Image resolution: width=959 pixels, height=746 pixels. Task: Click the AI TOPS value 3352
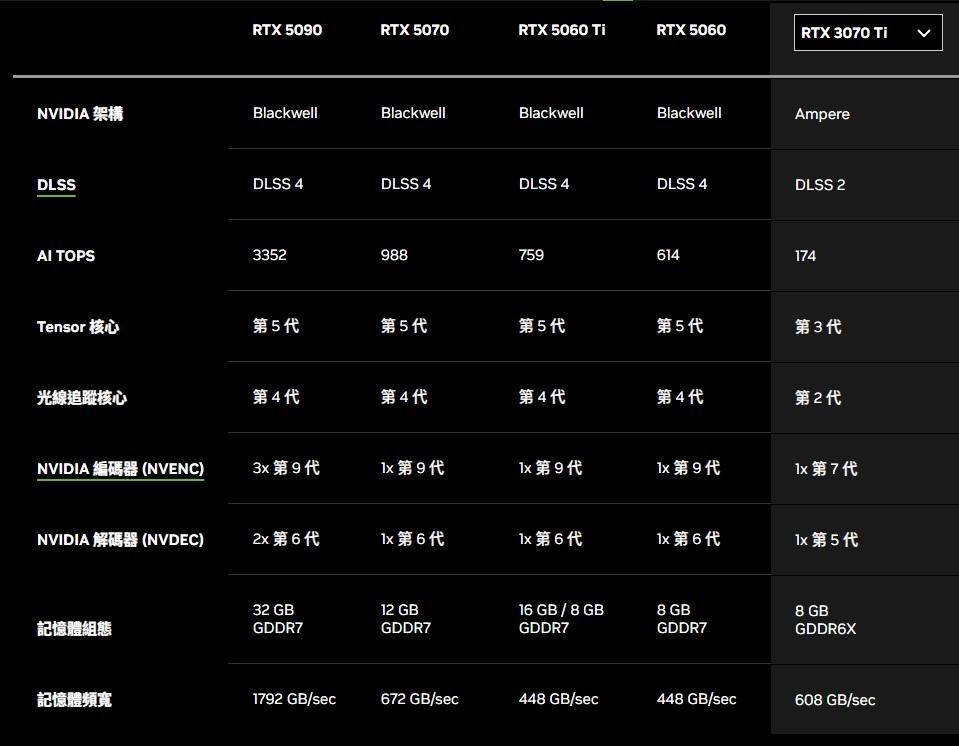[270, 255]
